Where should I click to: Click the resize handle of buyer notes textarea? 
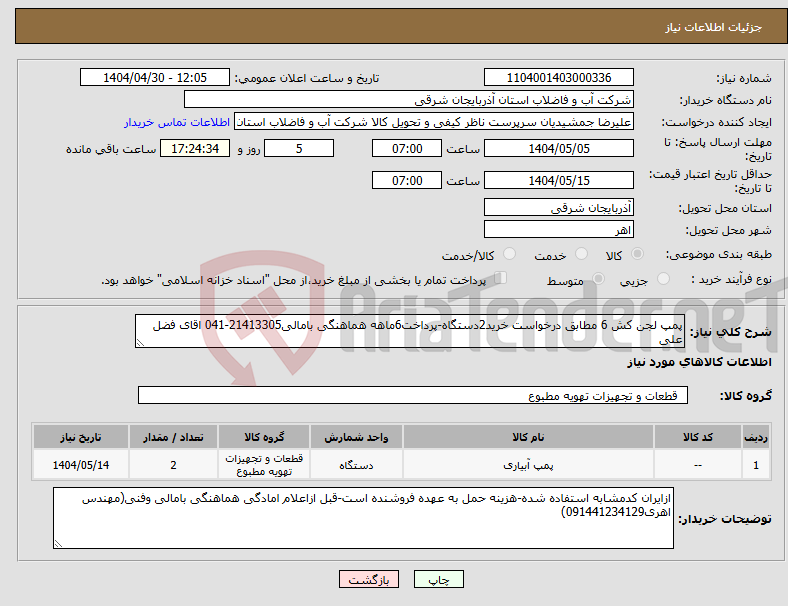coord(58,544)
